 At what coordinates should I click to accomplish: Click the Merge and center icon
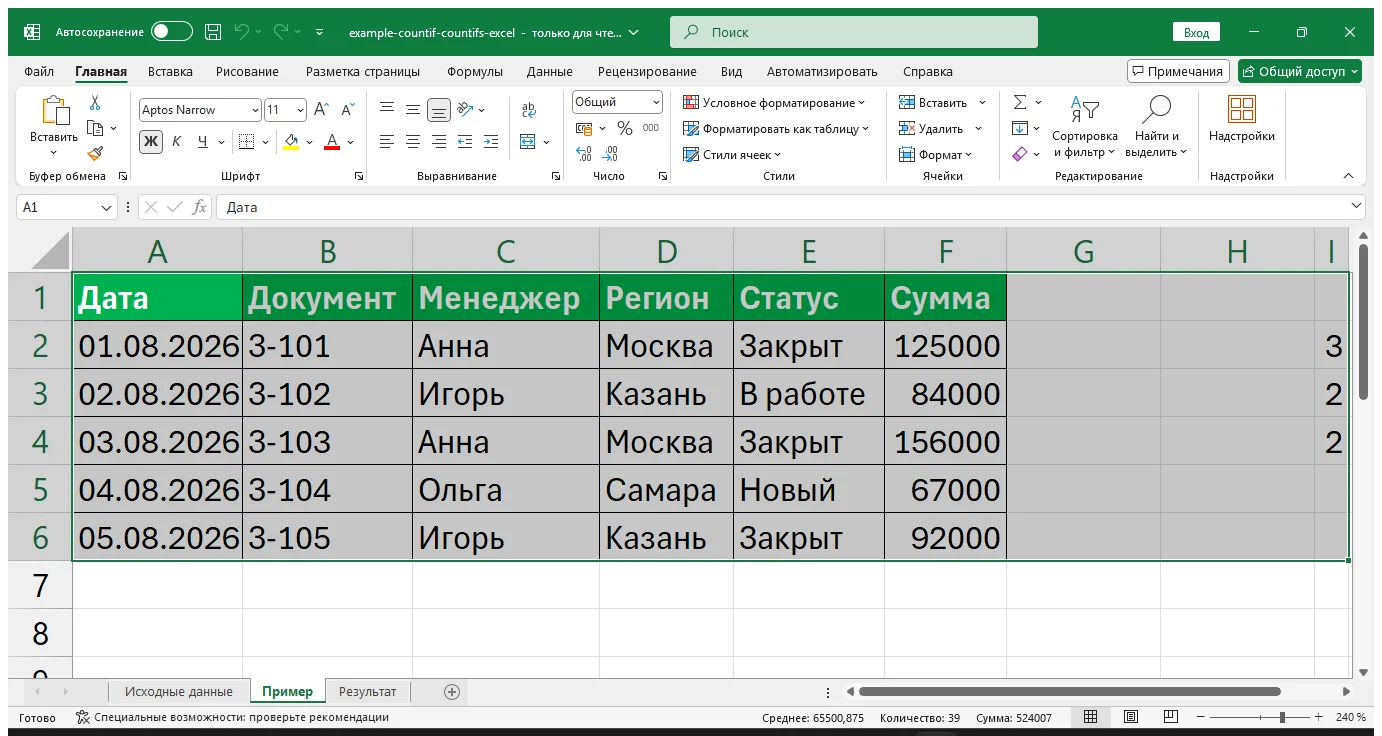click(528, 141)
